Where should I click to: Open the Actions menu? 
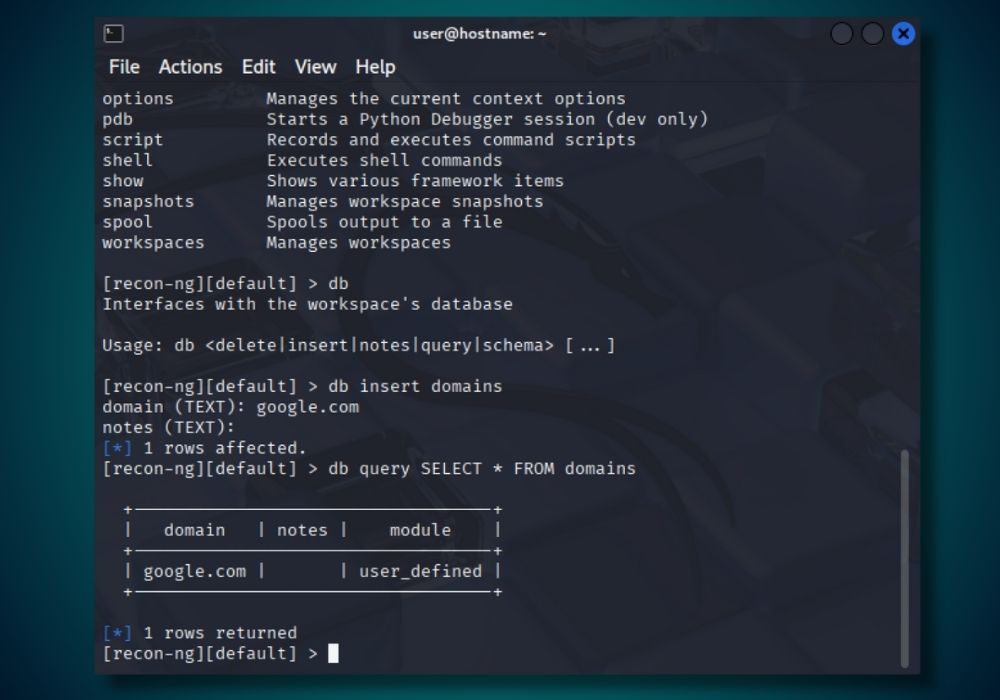190,67
